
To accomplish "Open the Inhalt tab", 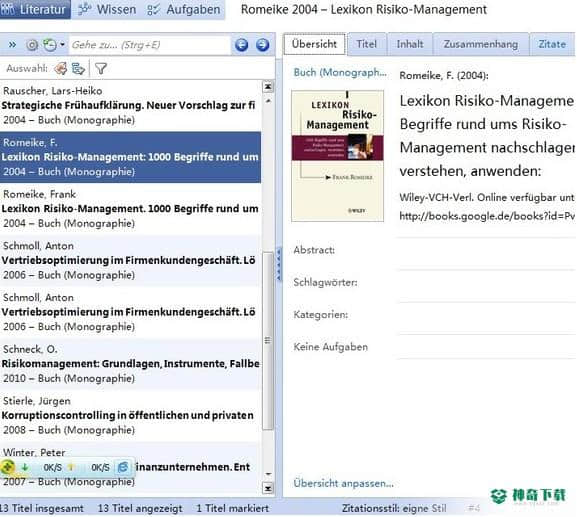I will pyautogui.click(x=410, y=44).
